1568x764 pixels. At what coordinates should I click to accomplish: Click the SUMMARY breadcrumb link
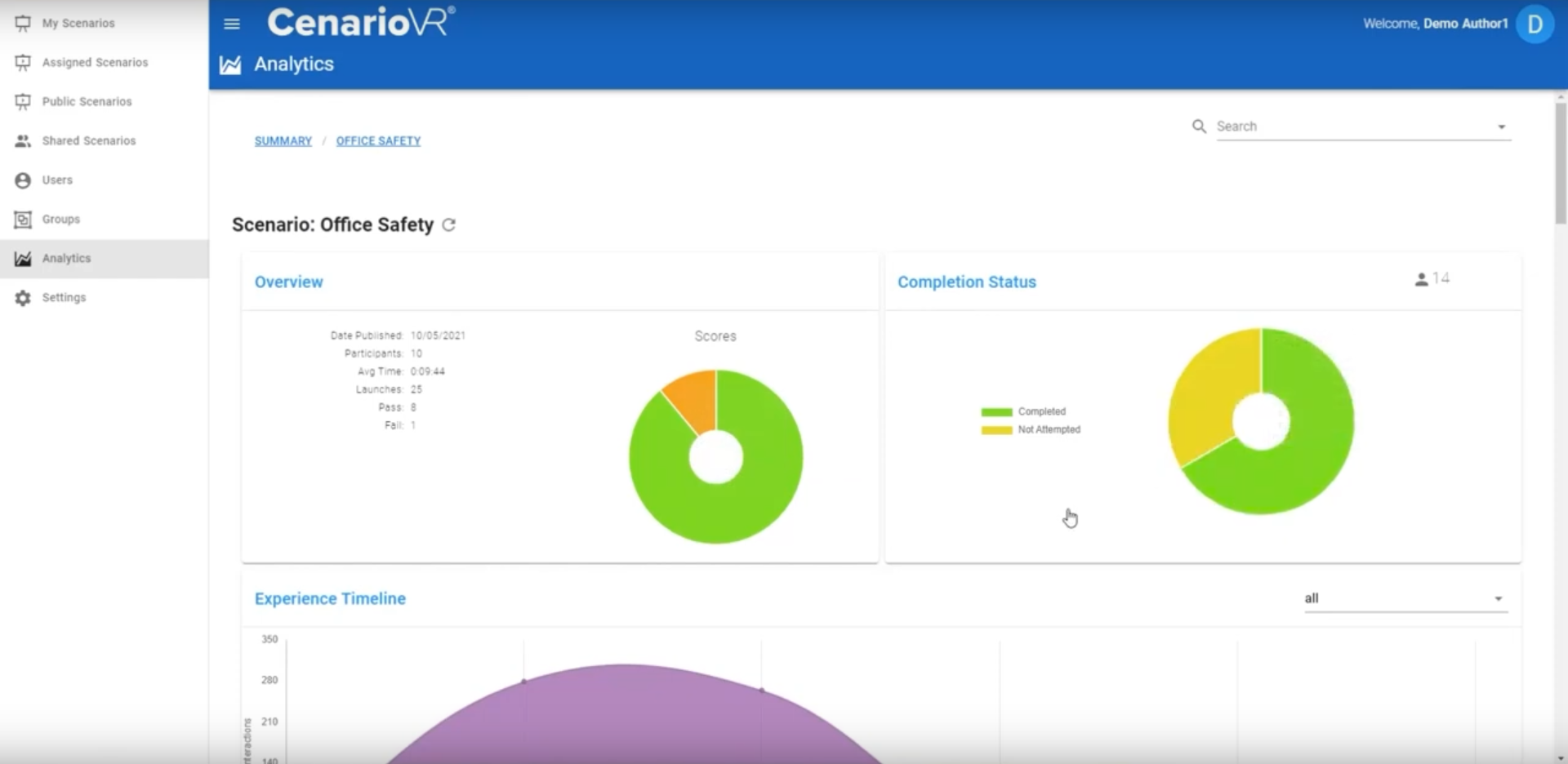click(283, 141)
